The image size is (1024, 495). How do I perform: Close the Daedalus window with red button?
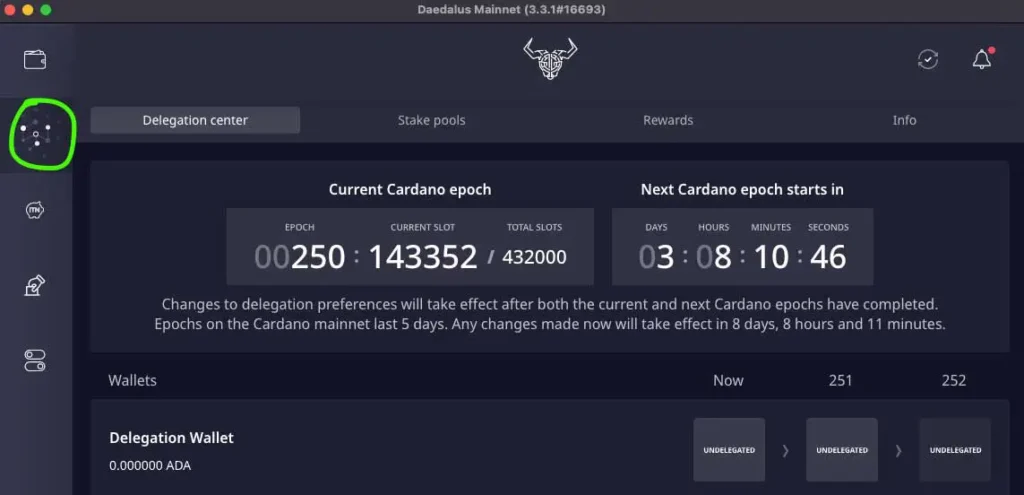(9, 10)
